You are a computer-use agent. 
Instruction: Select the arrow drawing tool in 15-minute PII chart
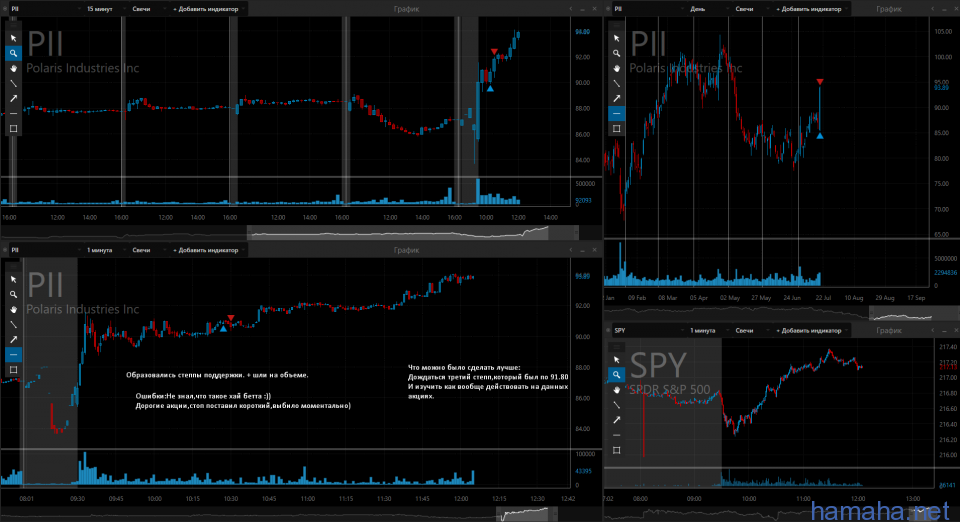click(13, 98)
